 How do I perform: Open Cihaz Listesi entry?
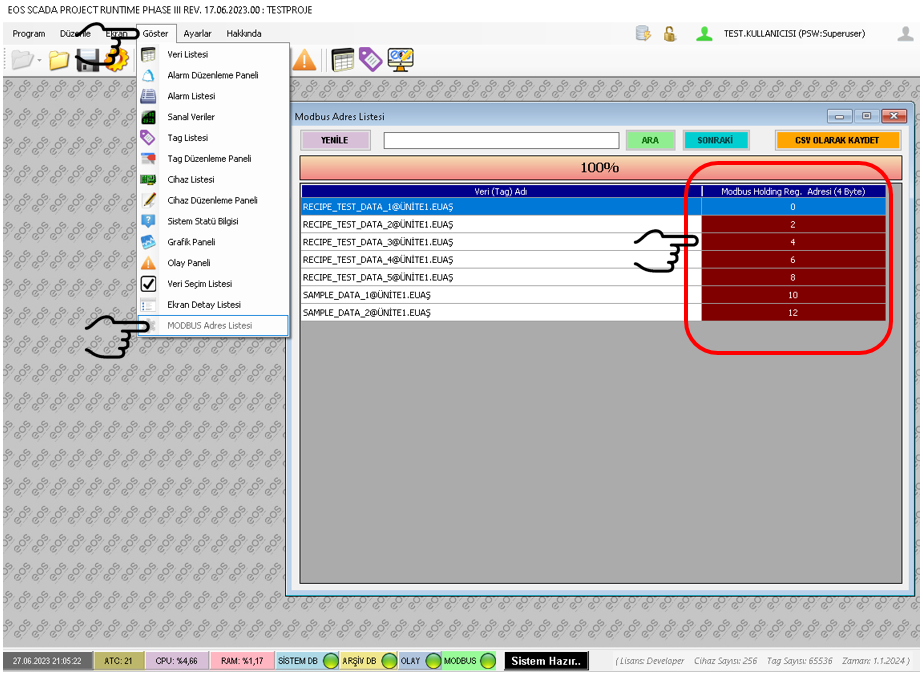213,180
